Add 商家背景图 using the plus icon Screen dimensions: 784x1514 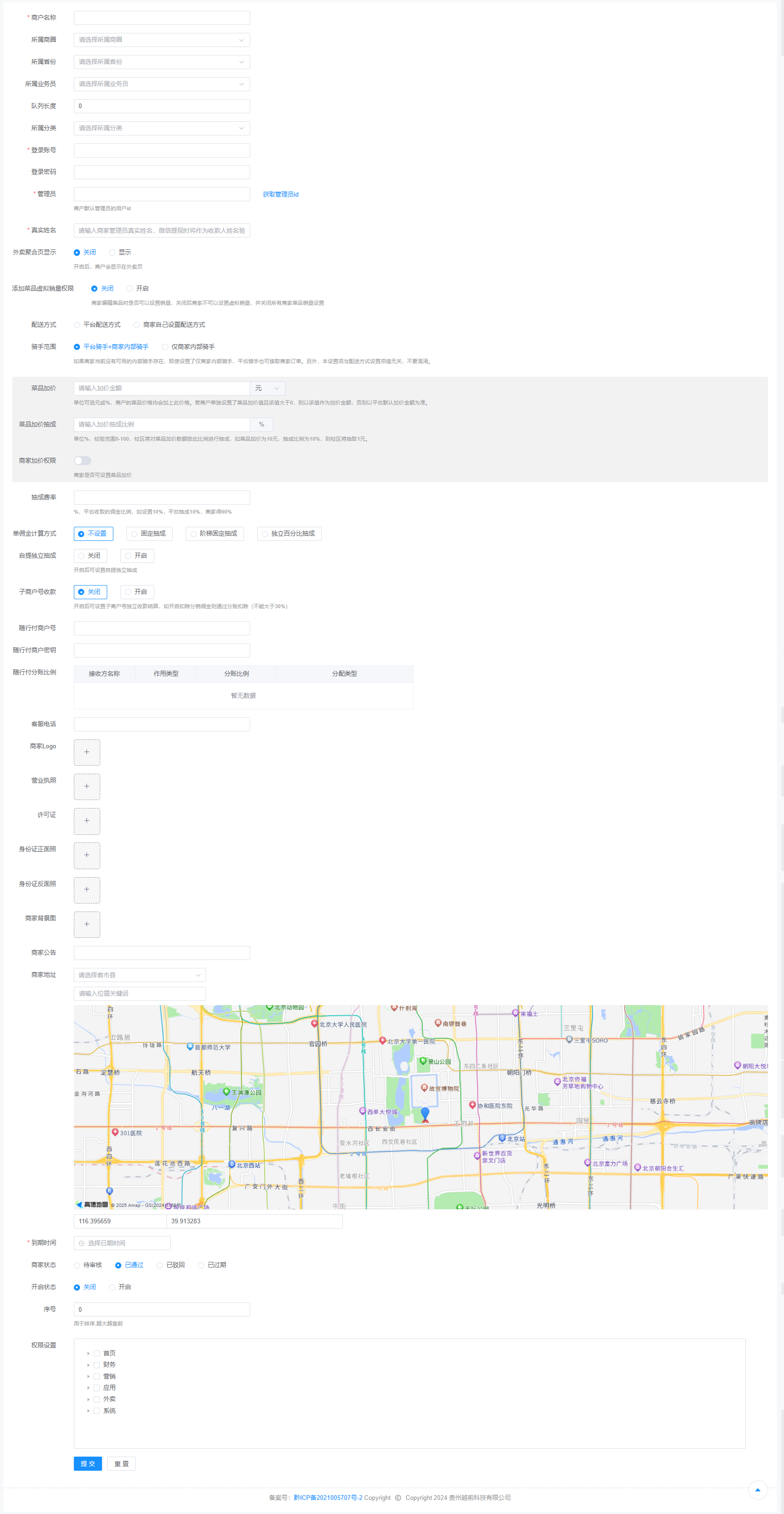[87, 925]
